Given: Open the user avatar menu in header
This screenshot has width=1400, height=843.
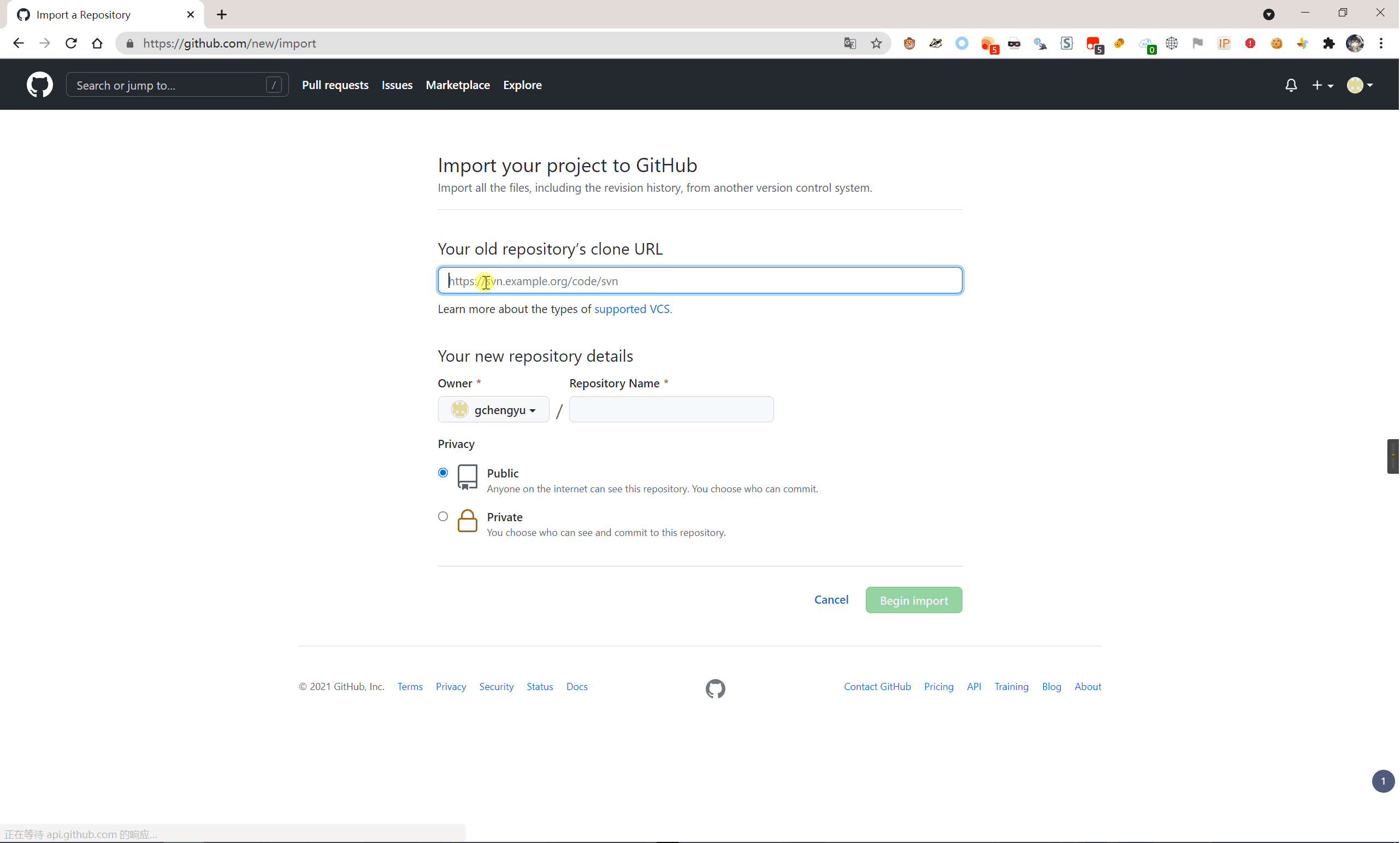Looking at the screenshot, I should [1360, 85].
